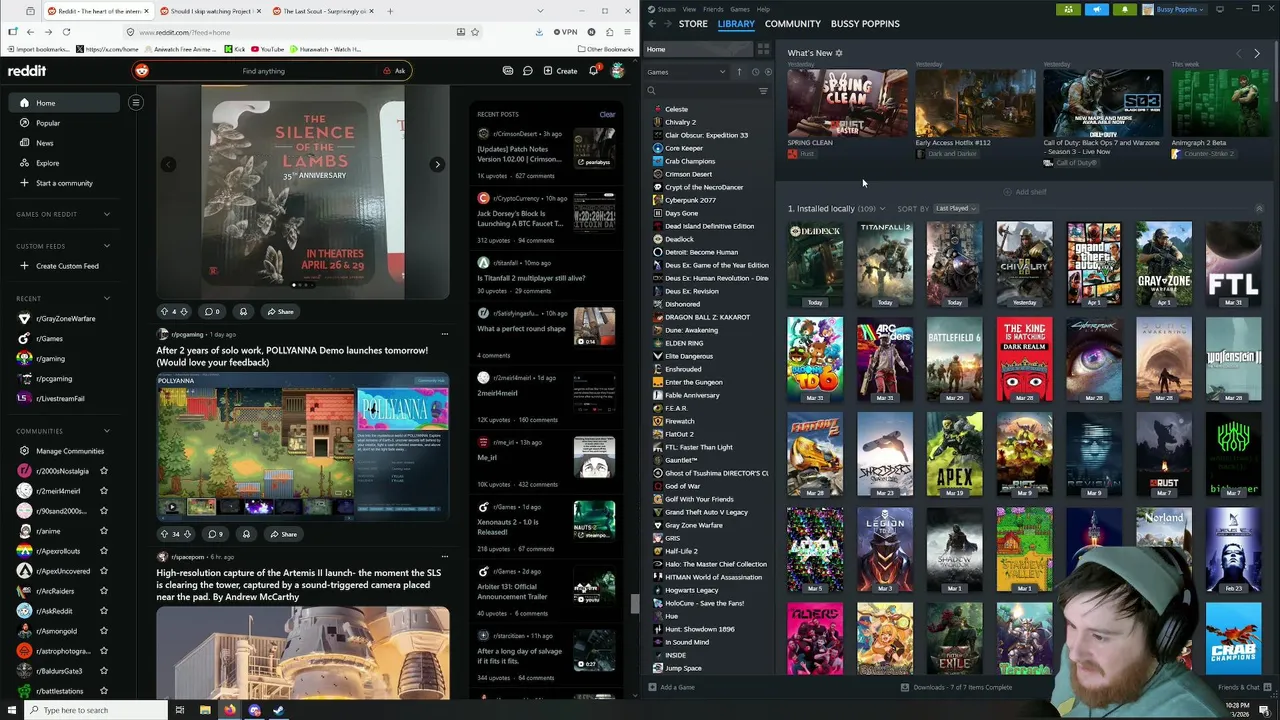The image size is (1280, 720).
Task: Next image in Silence of the Lambs post
Action: coord(437,164)
